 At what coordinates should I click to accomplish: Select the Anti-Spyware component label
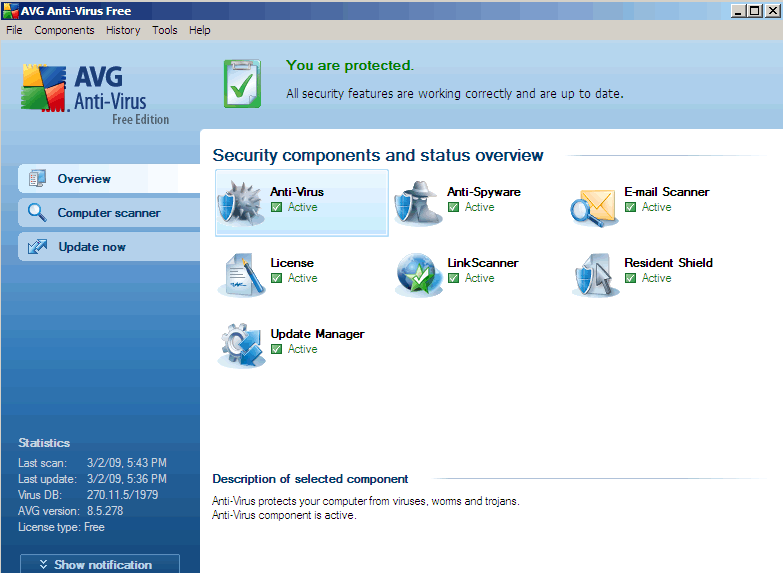(483, 192)
